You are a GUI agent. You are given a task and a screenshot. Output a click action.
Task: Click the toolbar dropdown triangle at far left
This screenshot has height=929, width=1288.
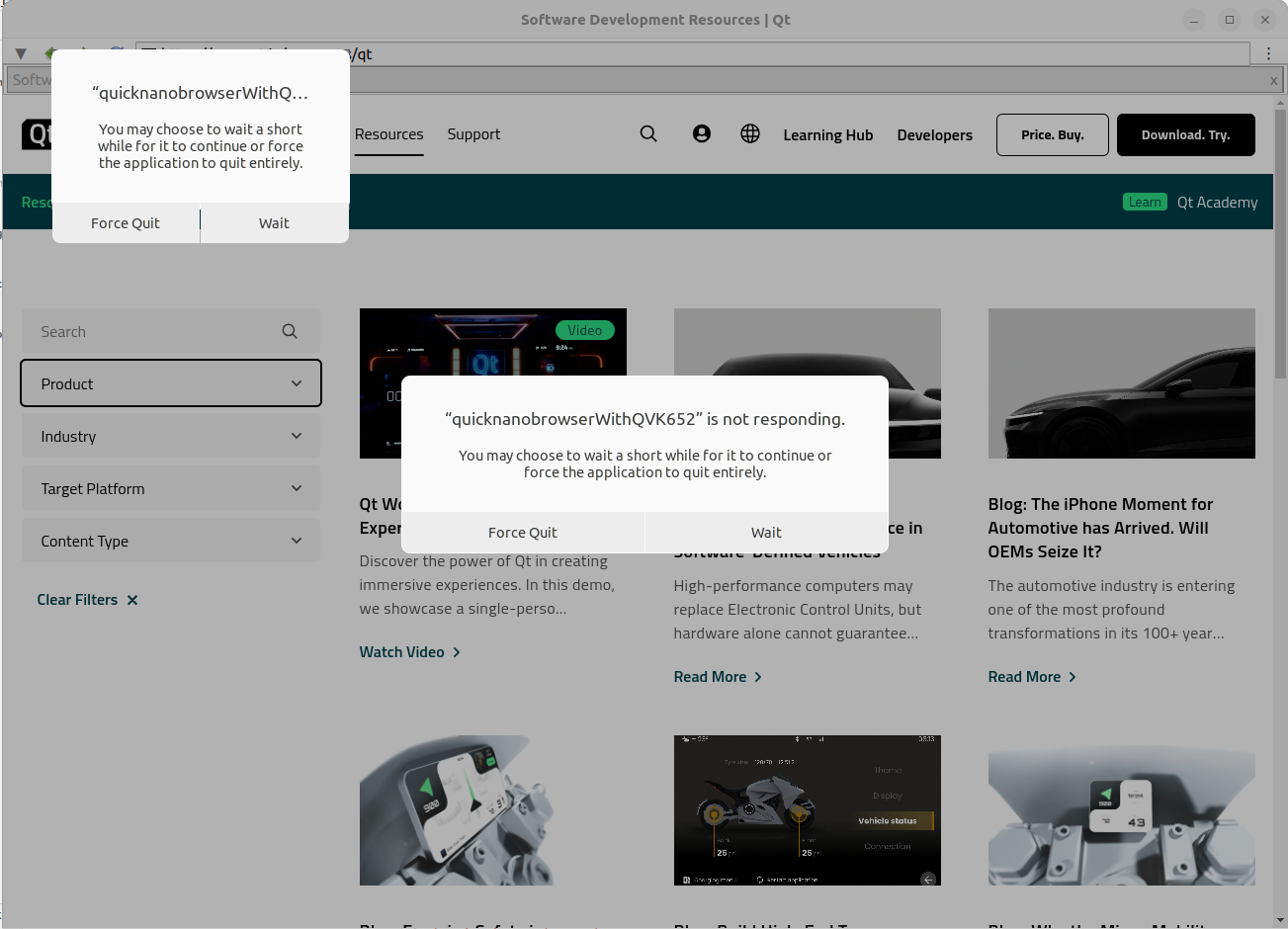coord(20,53)
